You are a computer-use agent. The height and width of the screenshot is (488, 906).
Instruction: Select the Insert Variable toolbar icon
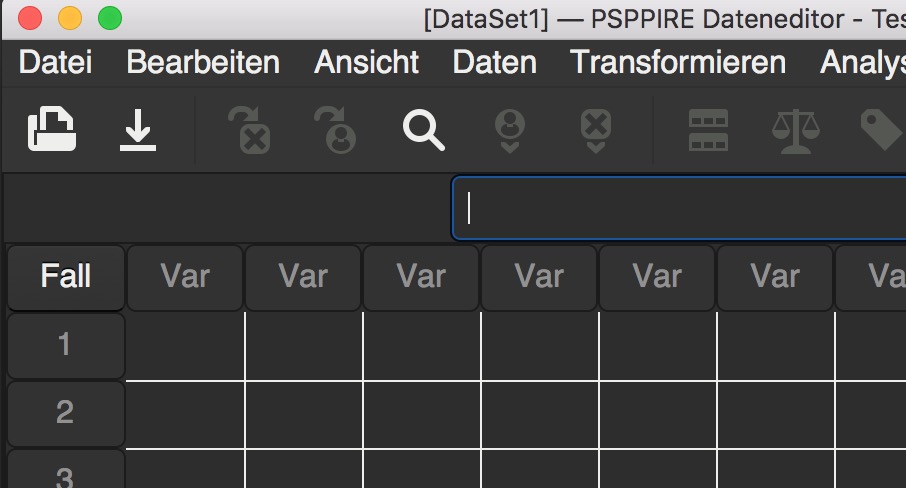(596, 131)
